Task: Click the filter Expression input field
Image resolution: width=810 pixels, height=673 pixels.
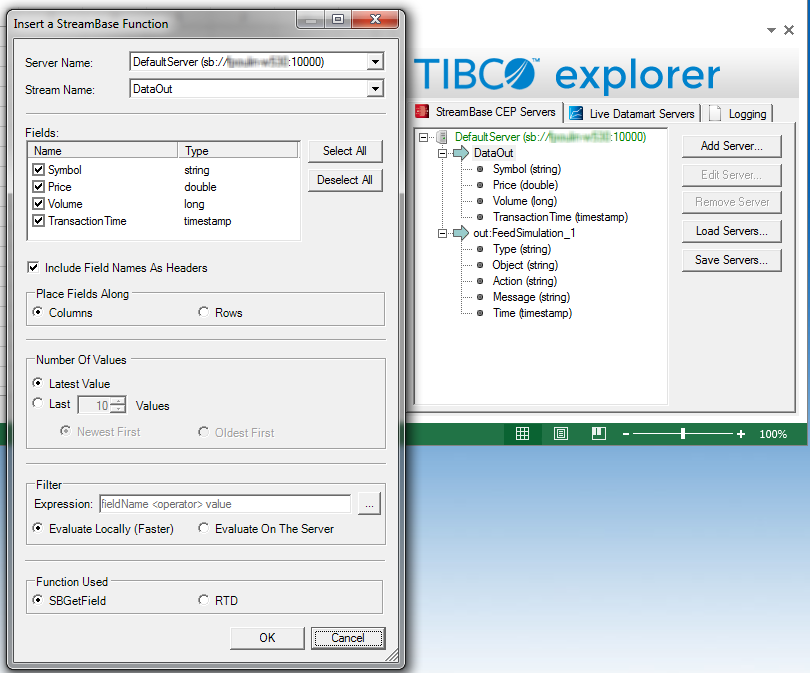Action: 225,504
